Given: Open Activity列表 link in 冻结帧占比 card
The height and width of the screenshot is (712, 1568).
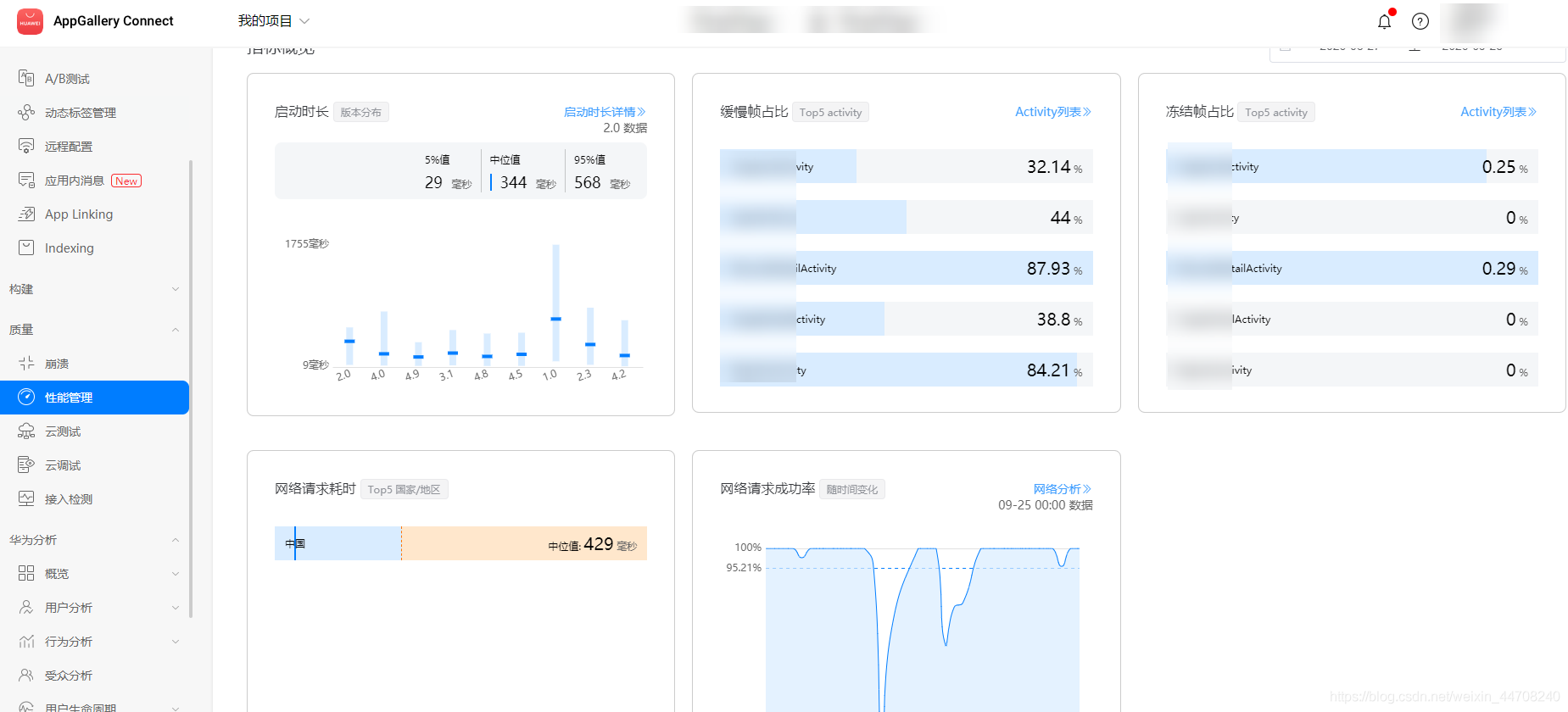Looking at the screenshot, I should (1498, 112).
